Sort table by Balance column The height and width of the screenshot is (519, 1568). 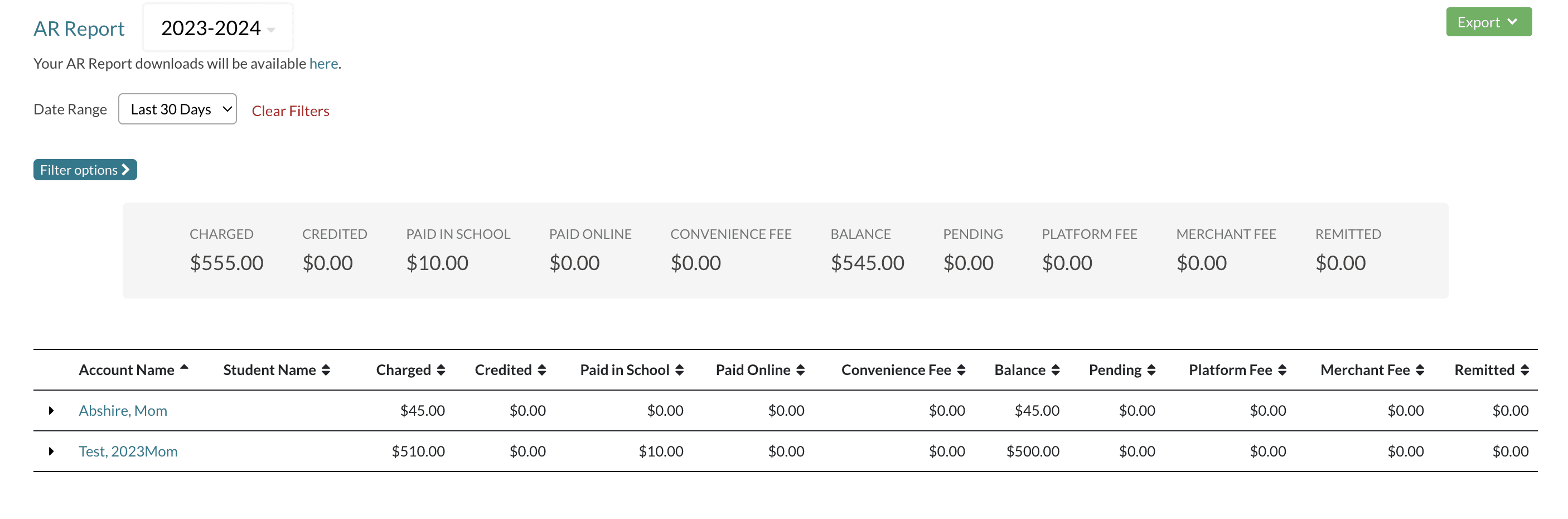click(x=1026, y=370)
